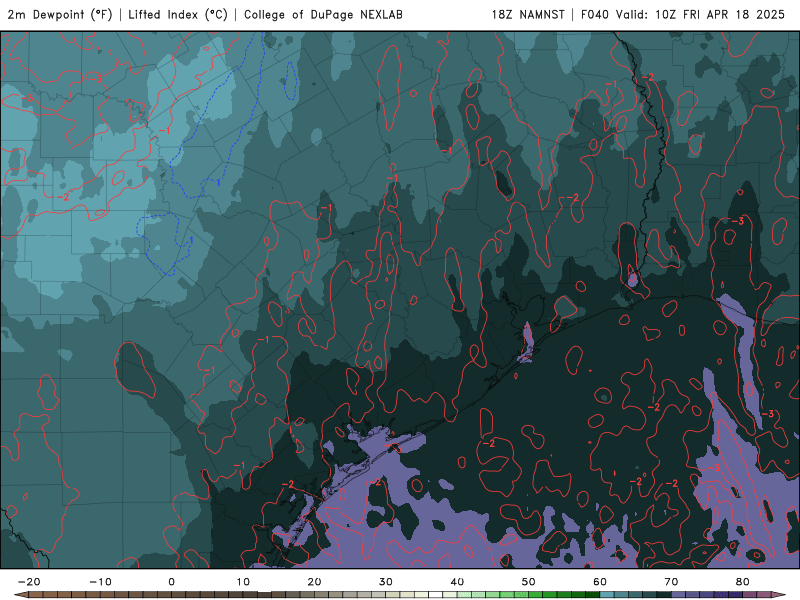Click the 80 label on color scale
Screen dimensions: 800x600
(x=743, y=582)
